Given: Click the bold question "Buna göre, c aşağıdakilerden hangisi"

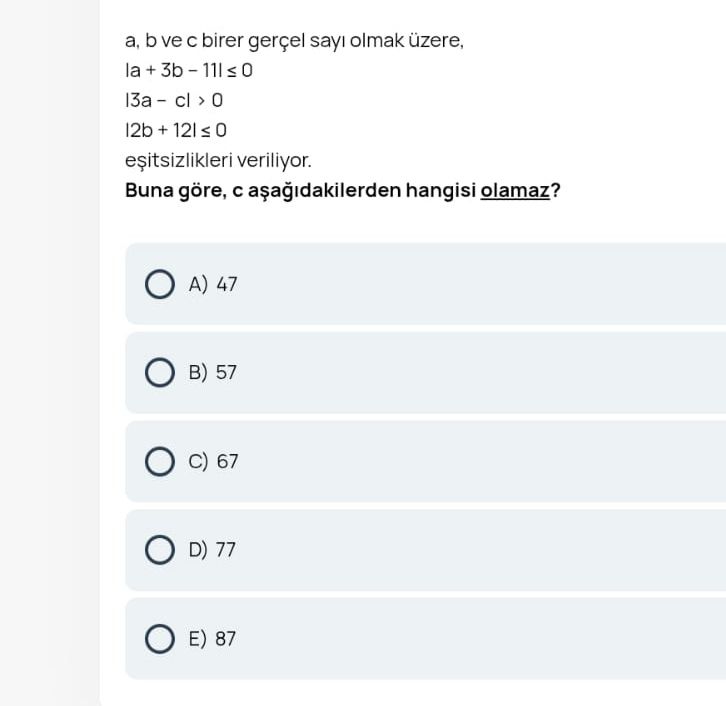Looking at the screenshot, I should pos(300,190).
